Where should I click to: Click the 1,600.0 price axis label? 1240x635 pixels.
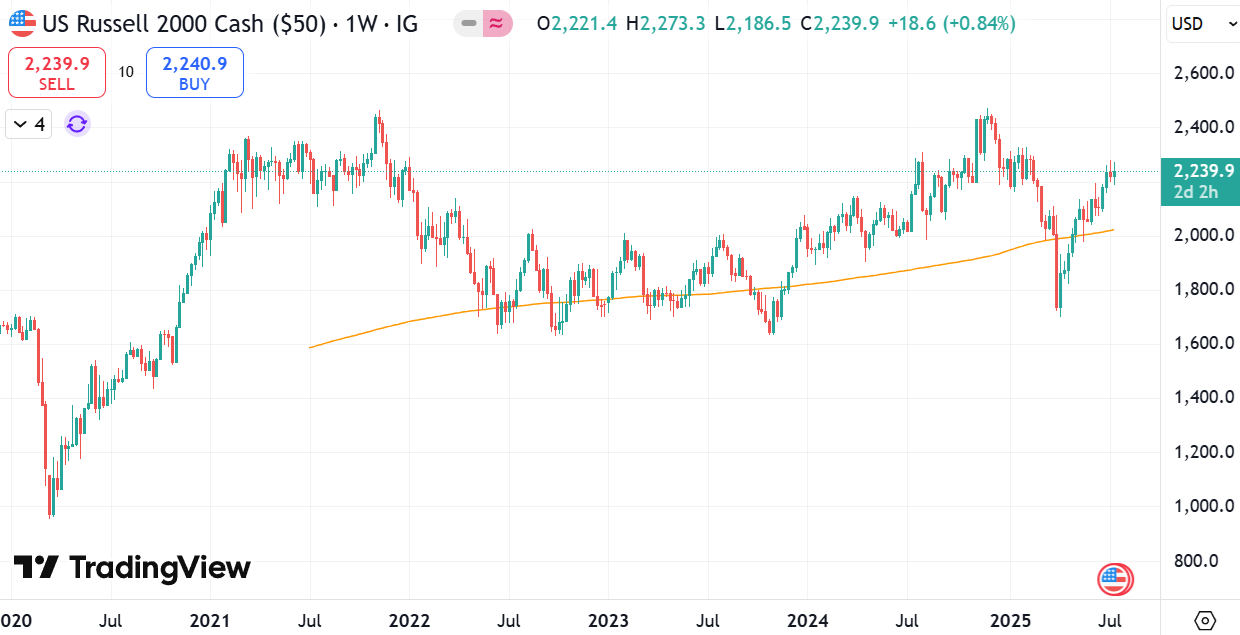tap(1203, 343)
